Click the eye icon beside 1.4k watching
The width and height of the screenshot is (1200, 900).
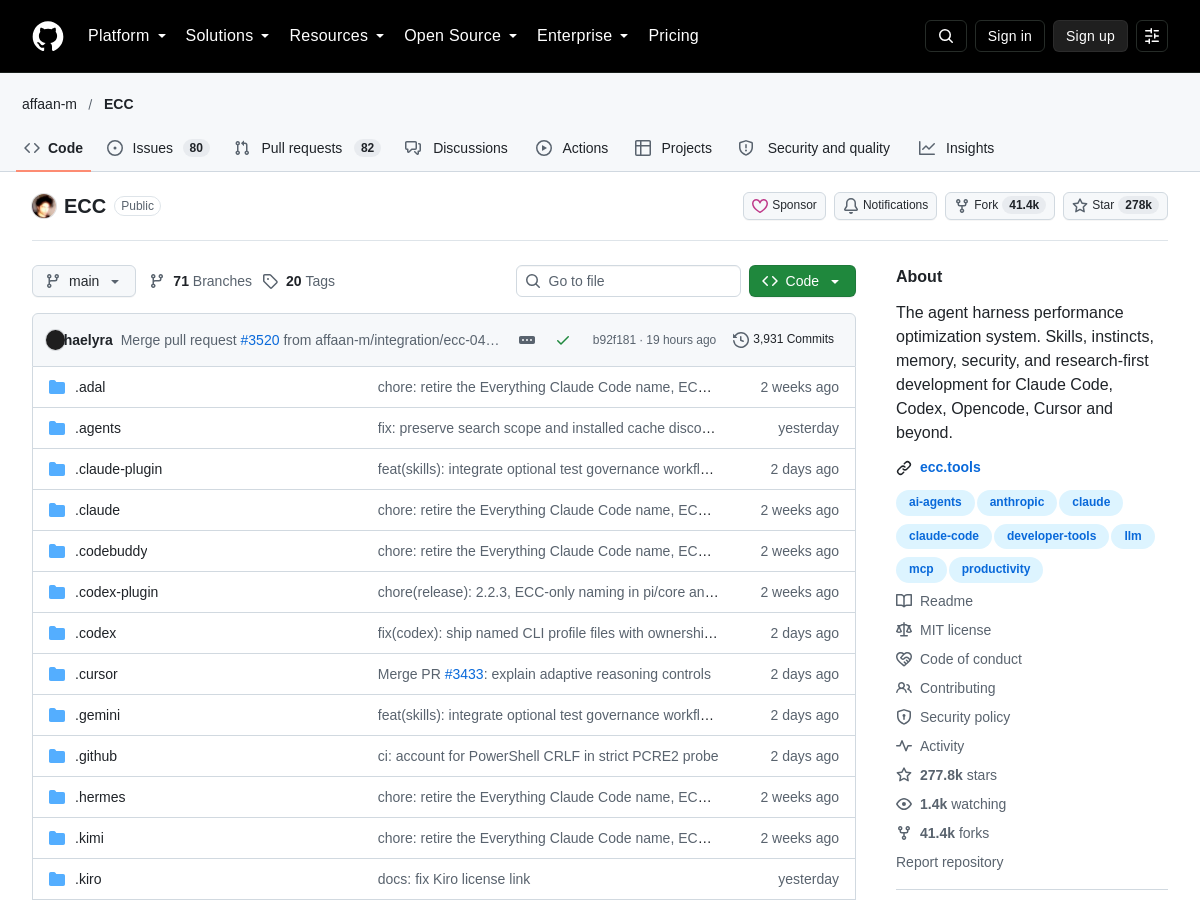(x=904, y=804)
